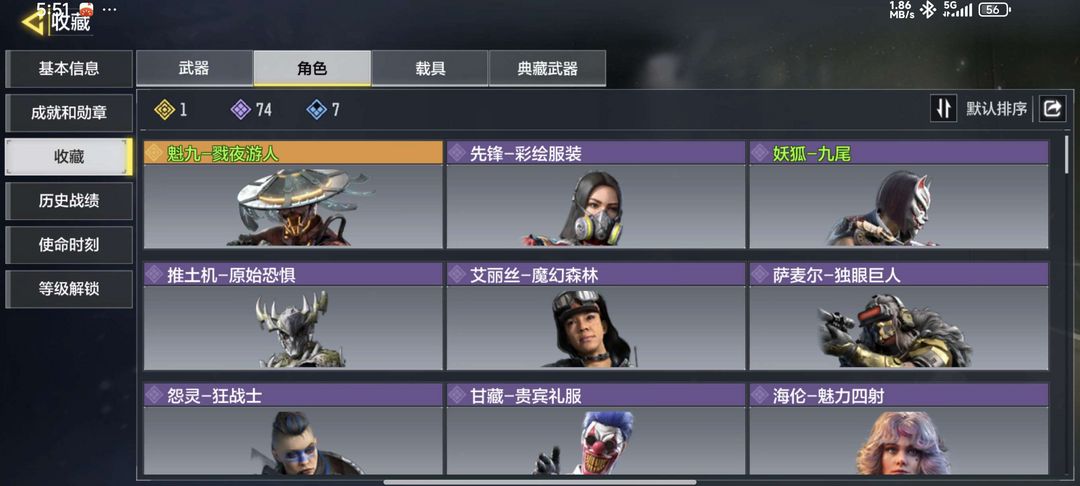Click the vertical scrollbar on right edge
The height and width of the screenshot is (486, 1080).
[x=1068, y=155]
